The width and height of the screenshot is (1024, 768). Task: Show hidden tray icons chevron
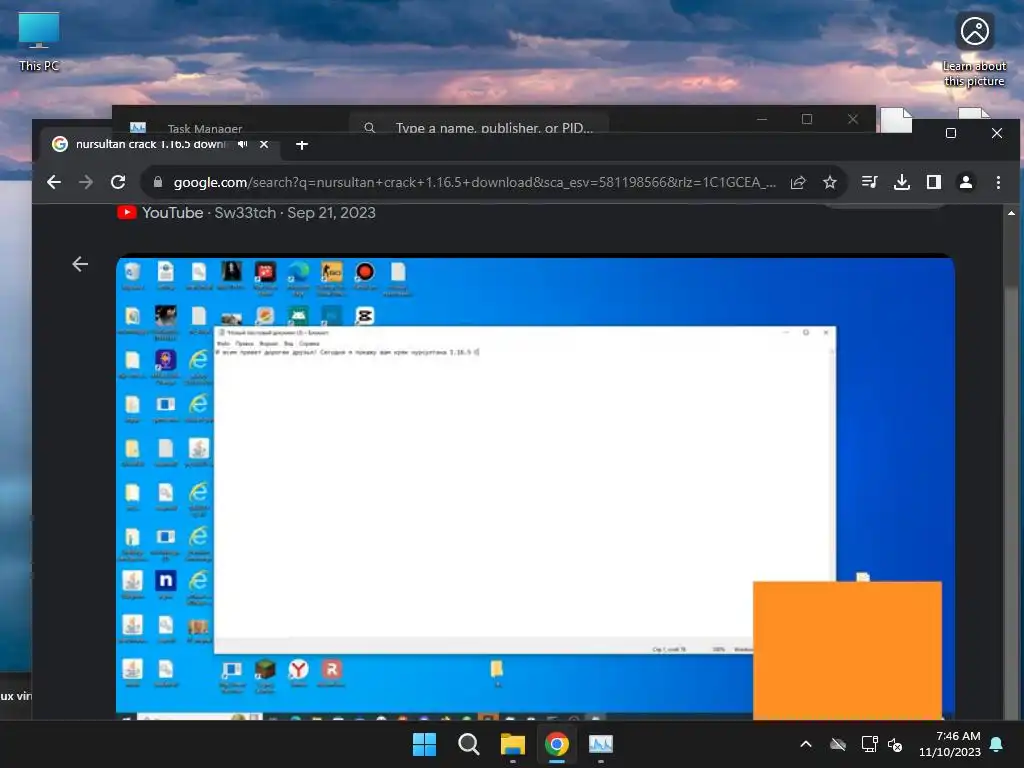point(806,744)
